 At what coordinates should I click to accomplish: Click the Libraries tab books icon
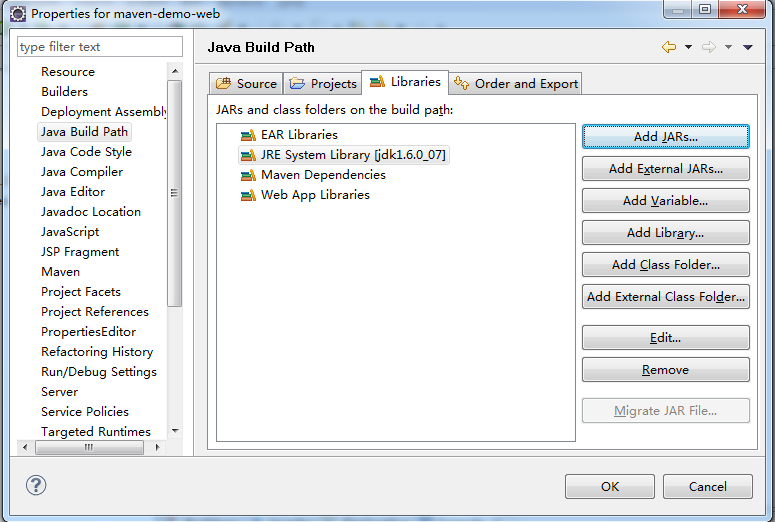tap(377, 82)
